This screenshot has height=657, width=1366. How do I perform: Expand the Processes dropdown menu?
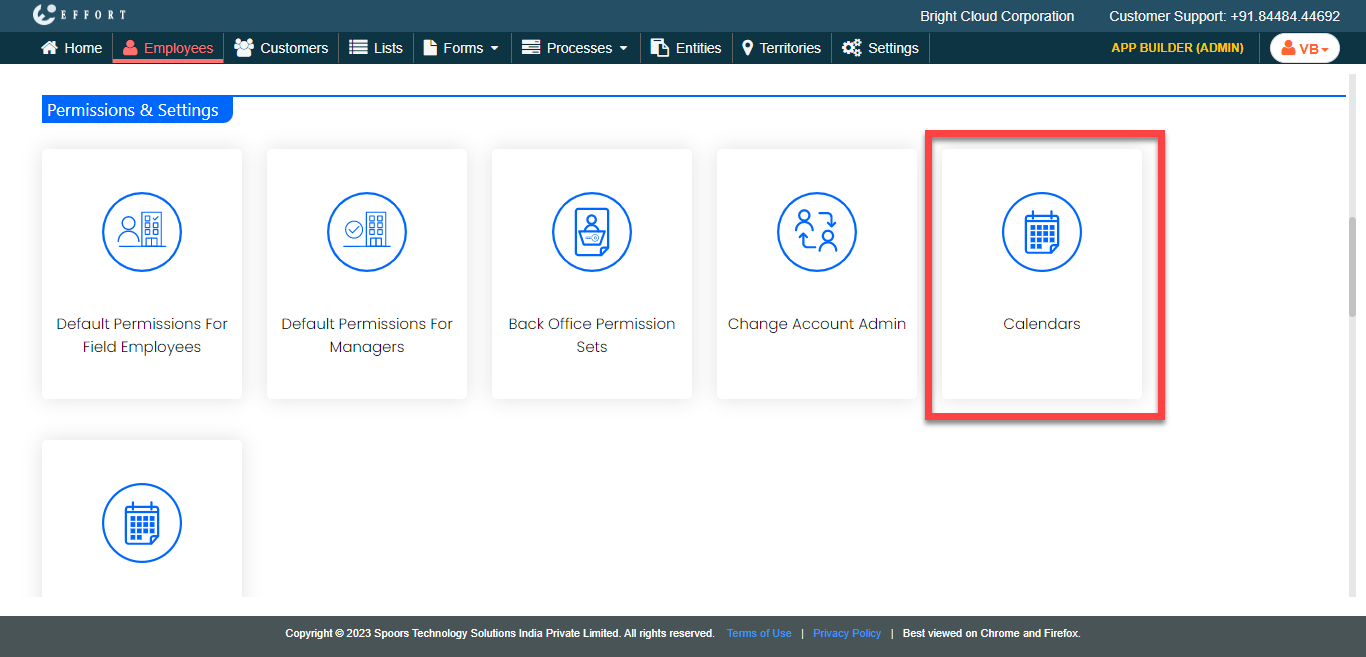pos(575,48)
